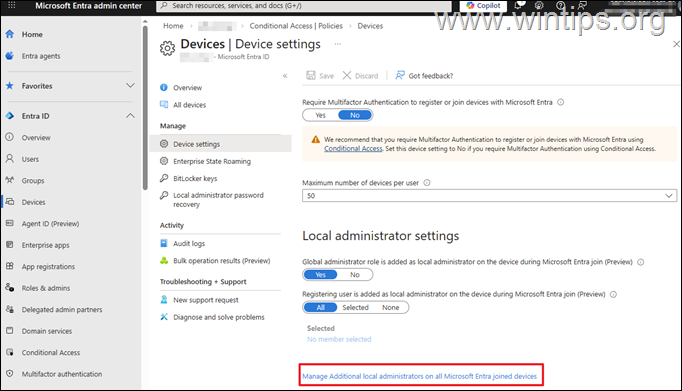Viewport: 682px width, 391px height.
Task: Click the Users person icon
Action: pos(10,159)
